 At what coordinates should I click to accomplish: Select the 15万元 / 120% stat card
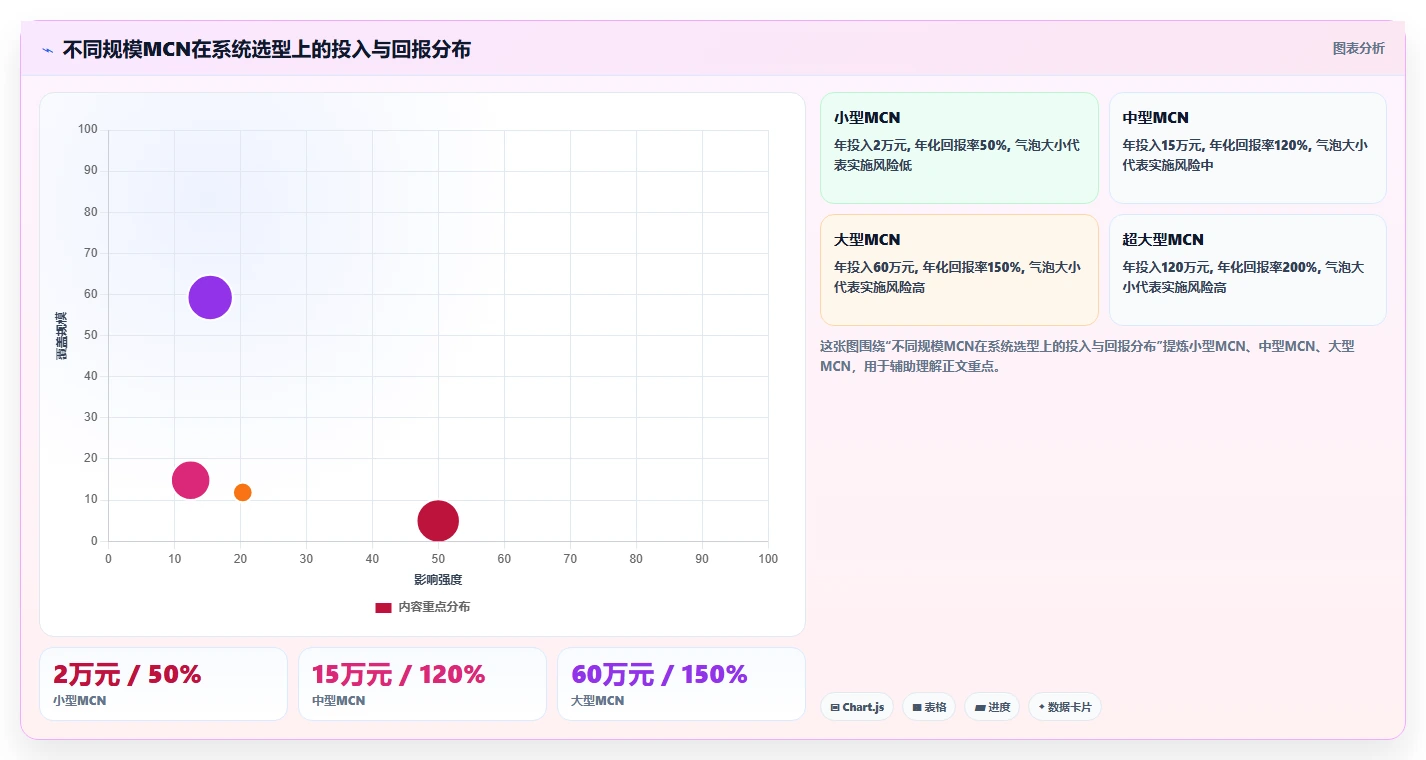(422, 684)
